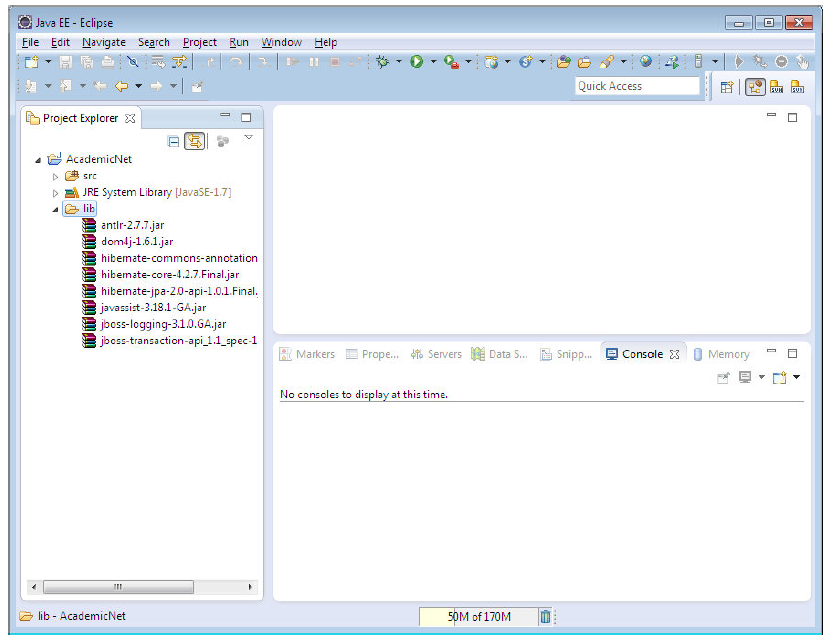The image size is (833, 639).
Task: Select dom4j-1.6.1.jar file
Action: (137, 242)
